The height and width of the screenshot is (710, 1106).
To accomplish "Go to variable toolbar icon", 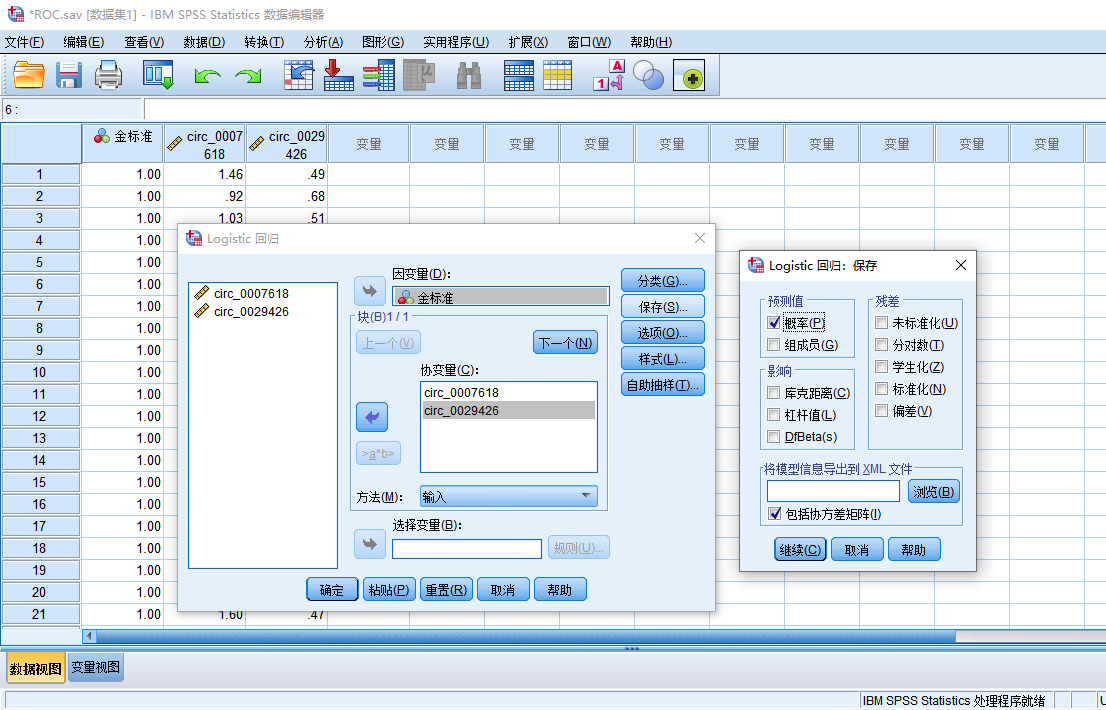I will 338,75.
